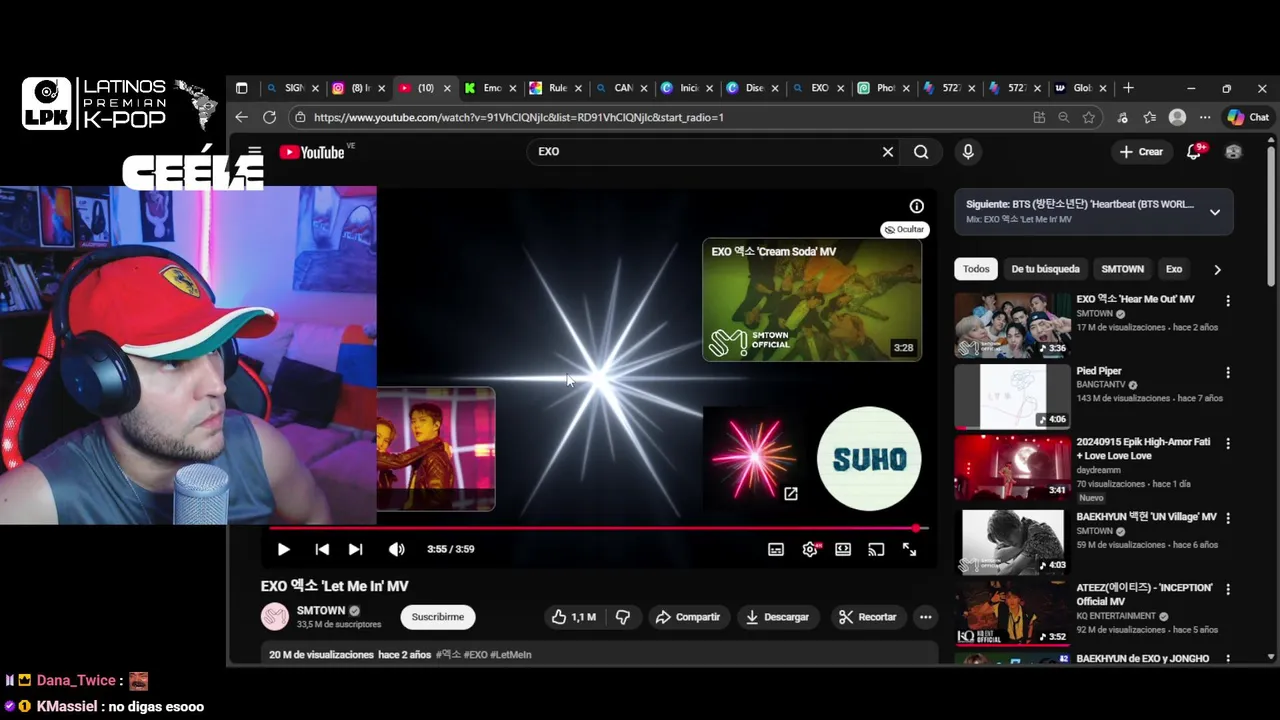Open the SUHO circular end card
The width and height of the screenshot is (1280, 720).
coord(869,459)
